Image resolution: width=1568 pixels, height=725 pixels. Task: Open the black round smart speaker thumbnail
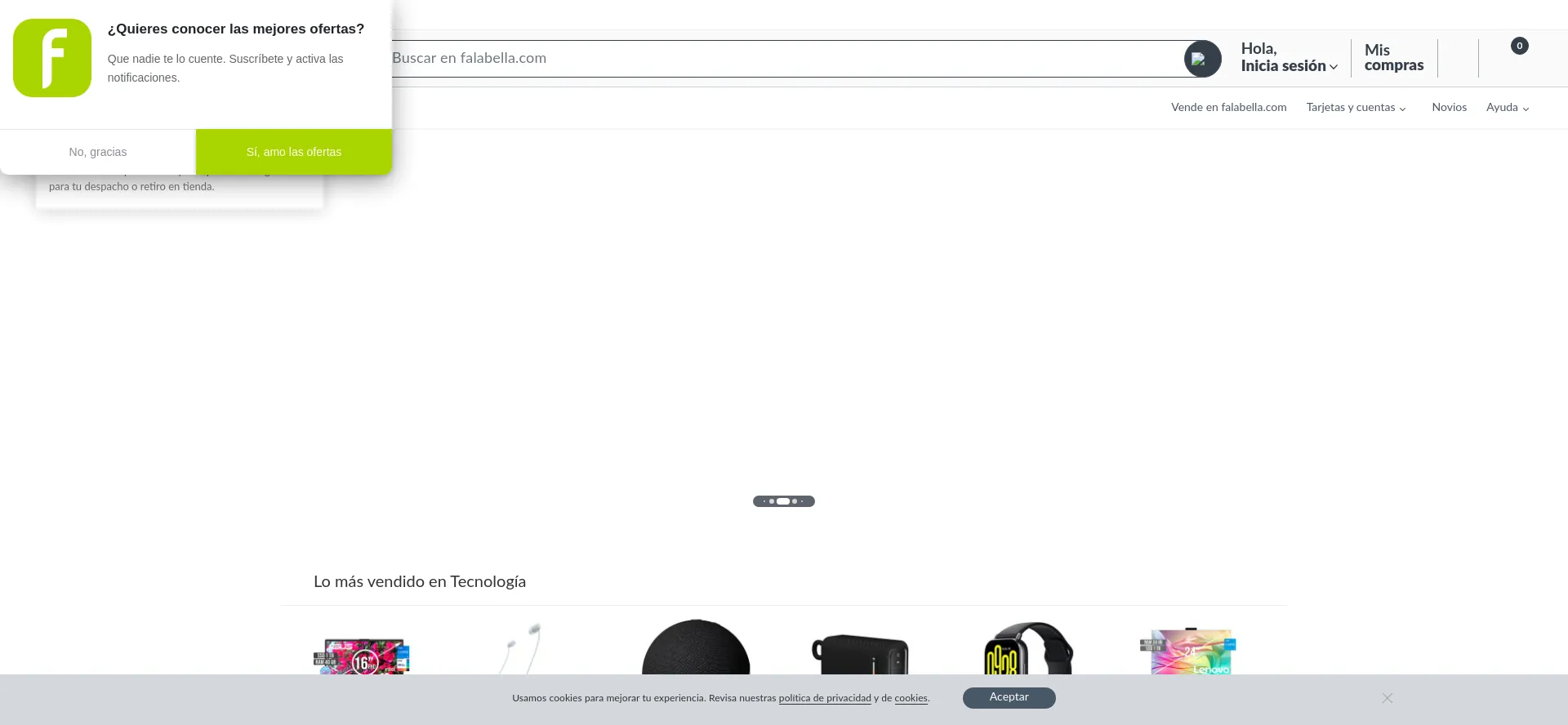[x=696, y=647]
